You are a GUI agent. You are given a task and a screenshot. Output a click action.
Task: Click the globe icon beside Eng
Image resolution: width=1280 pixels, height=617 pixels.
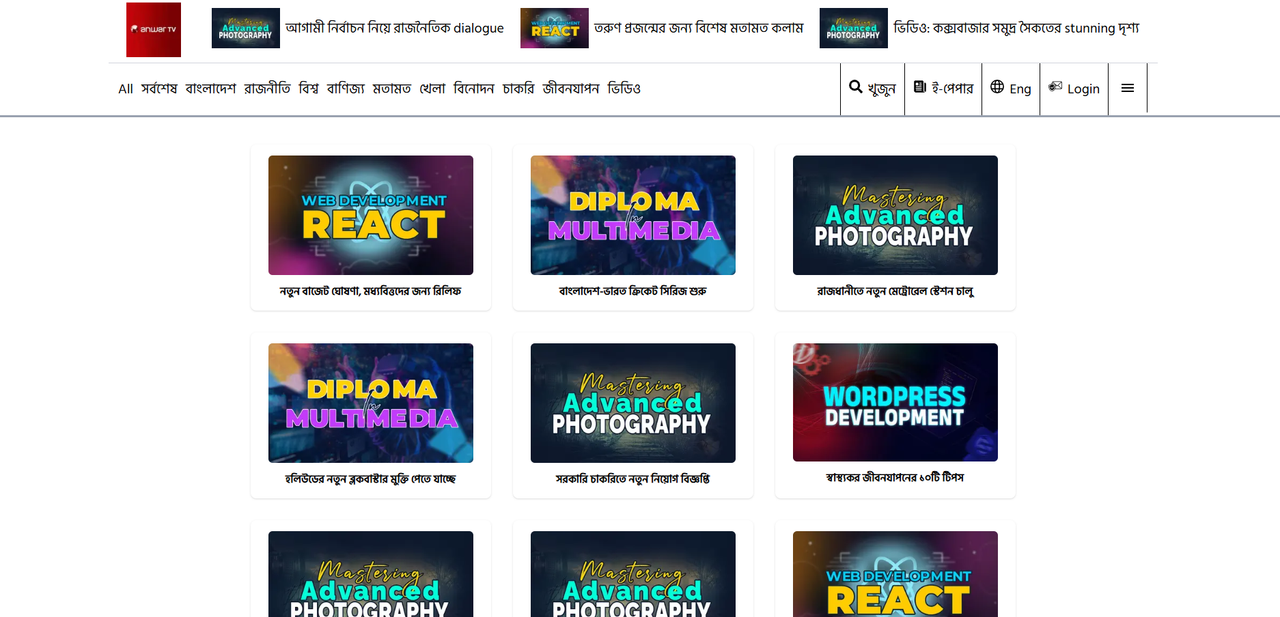pos(997,87)
